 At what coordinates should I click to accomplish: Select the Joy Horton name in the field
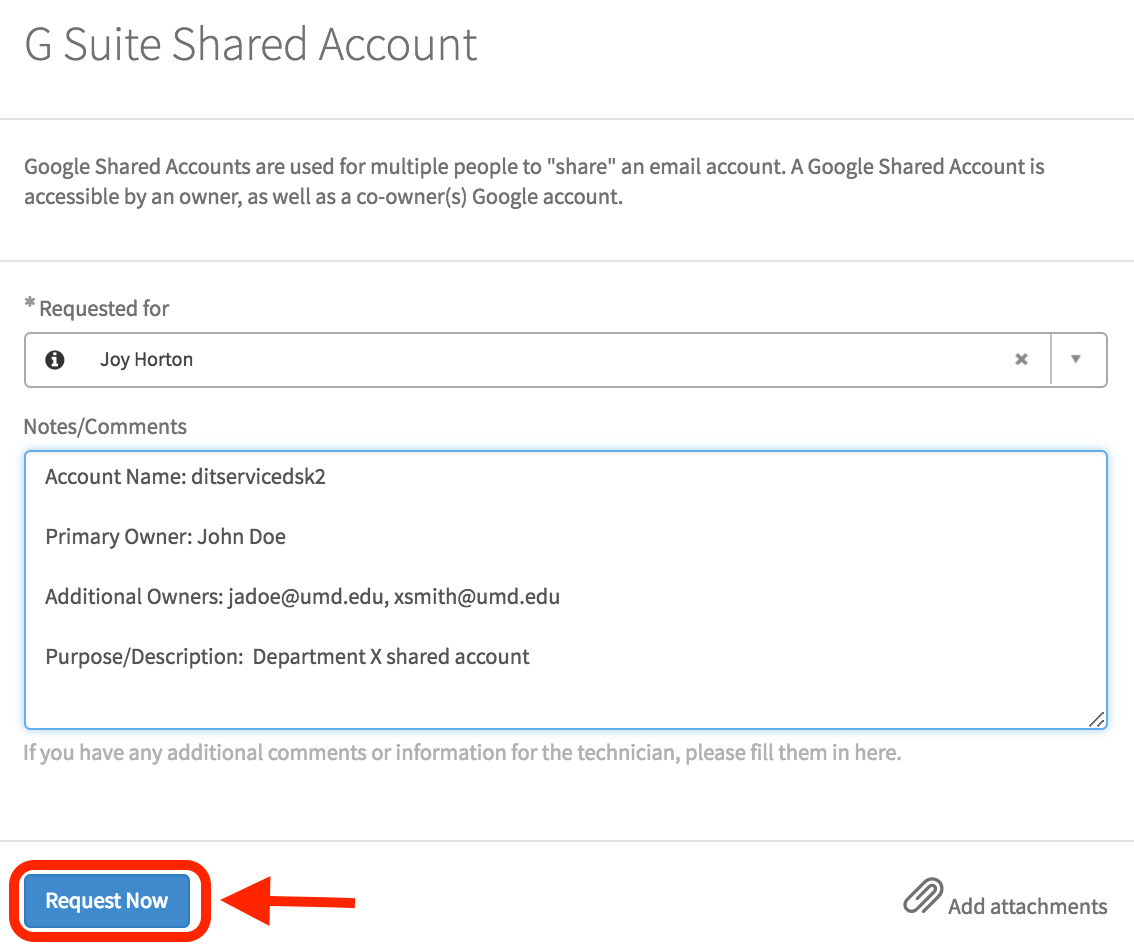pyautogui.click(x=146, y=360)
